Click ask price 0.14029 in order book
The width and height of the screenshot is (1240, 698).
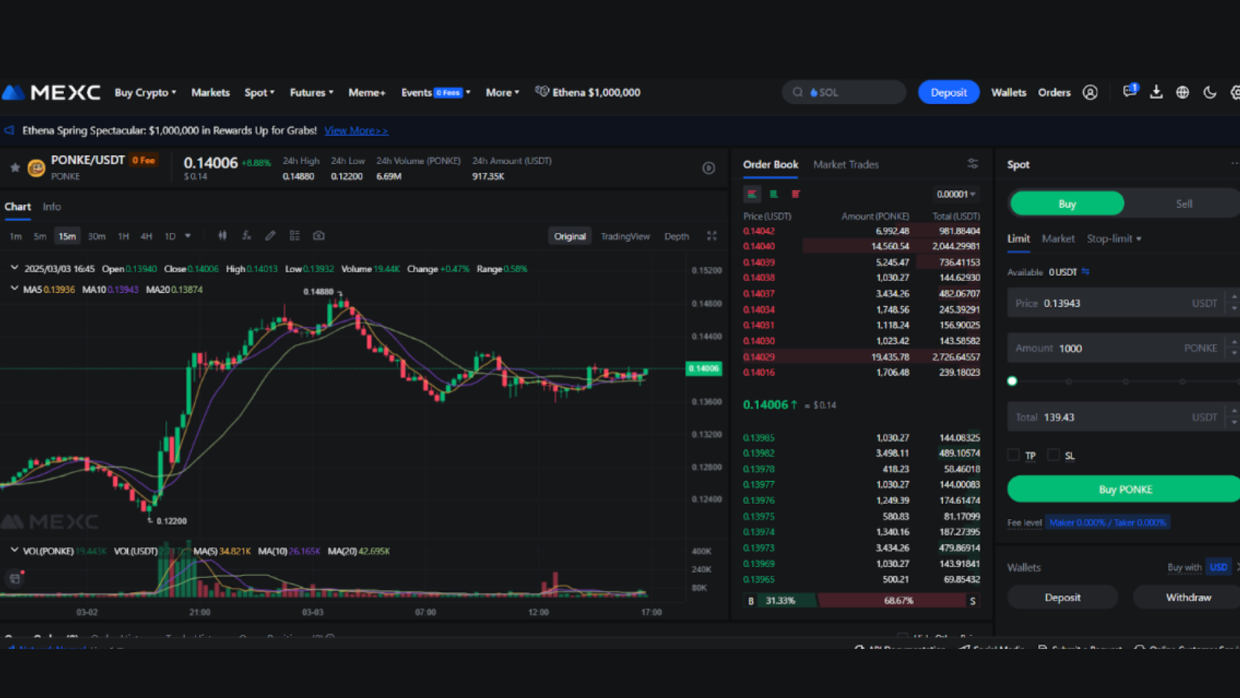[759, 357]
